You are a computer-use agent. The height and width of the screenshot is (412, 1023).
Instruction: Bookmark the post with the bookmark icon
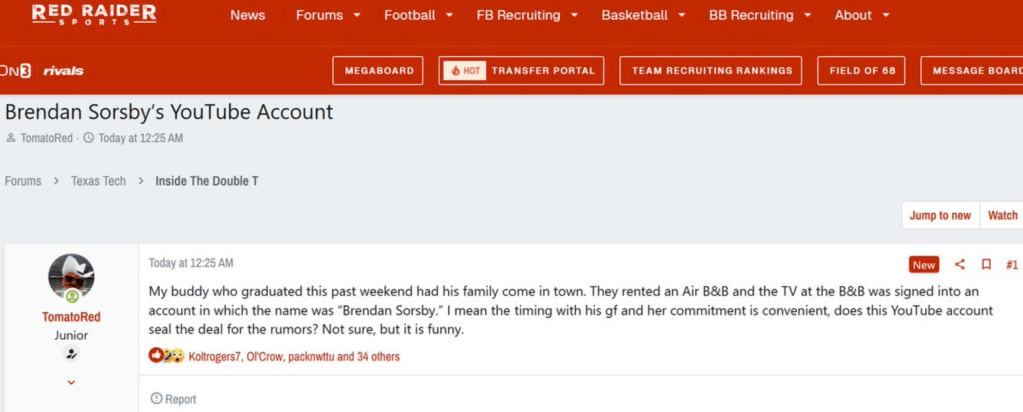tap(986, 265)
